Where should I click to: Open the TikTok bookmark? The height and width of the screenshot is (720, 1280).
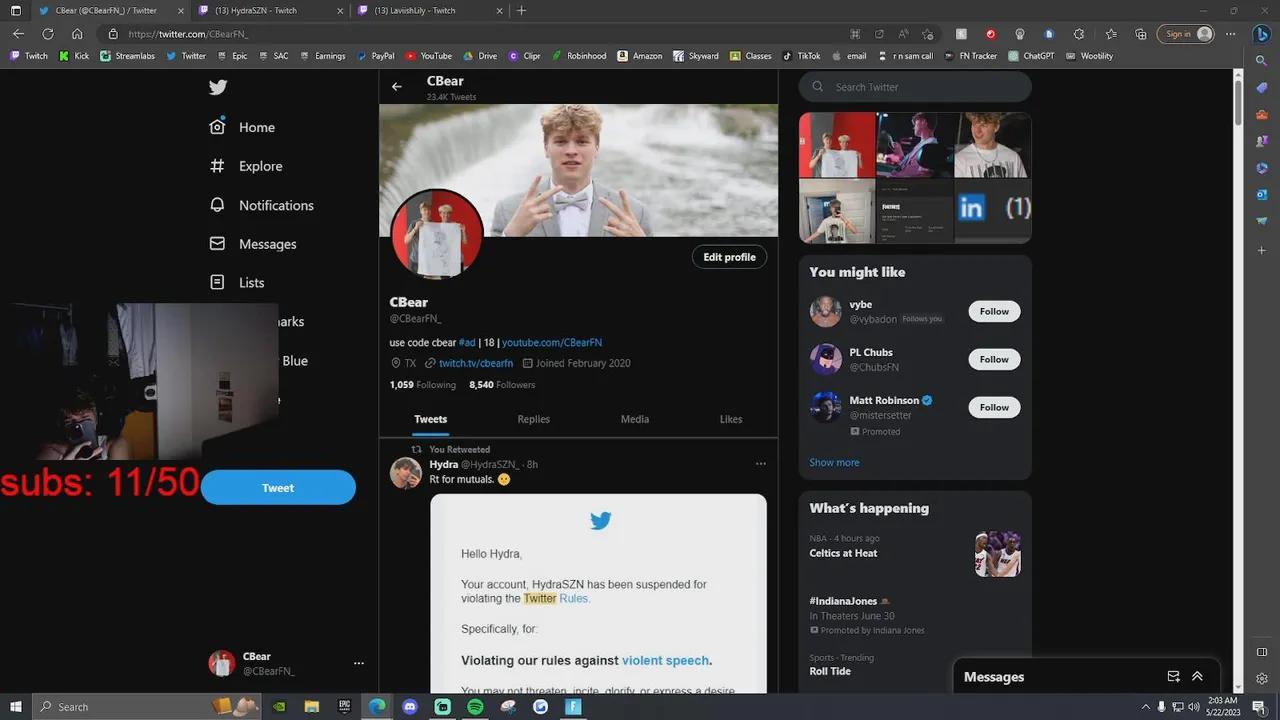801,56
